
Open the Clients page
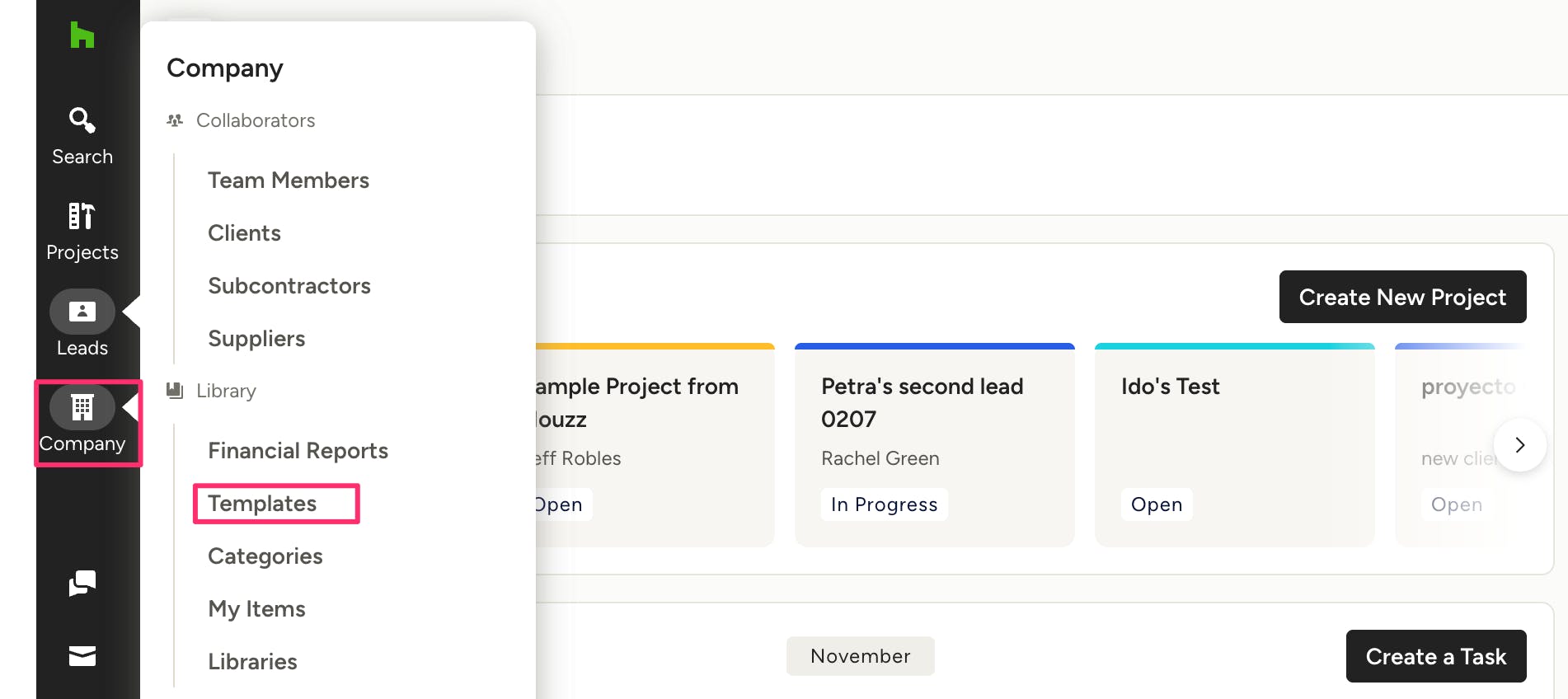pyautogui.click(x=244, y=232)
